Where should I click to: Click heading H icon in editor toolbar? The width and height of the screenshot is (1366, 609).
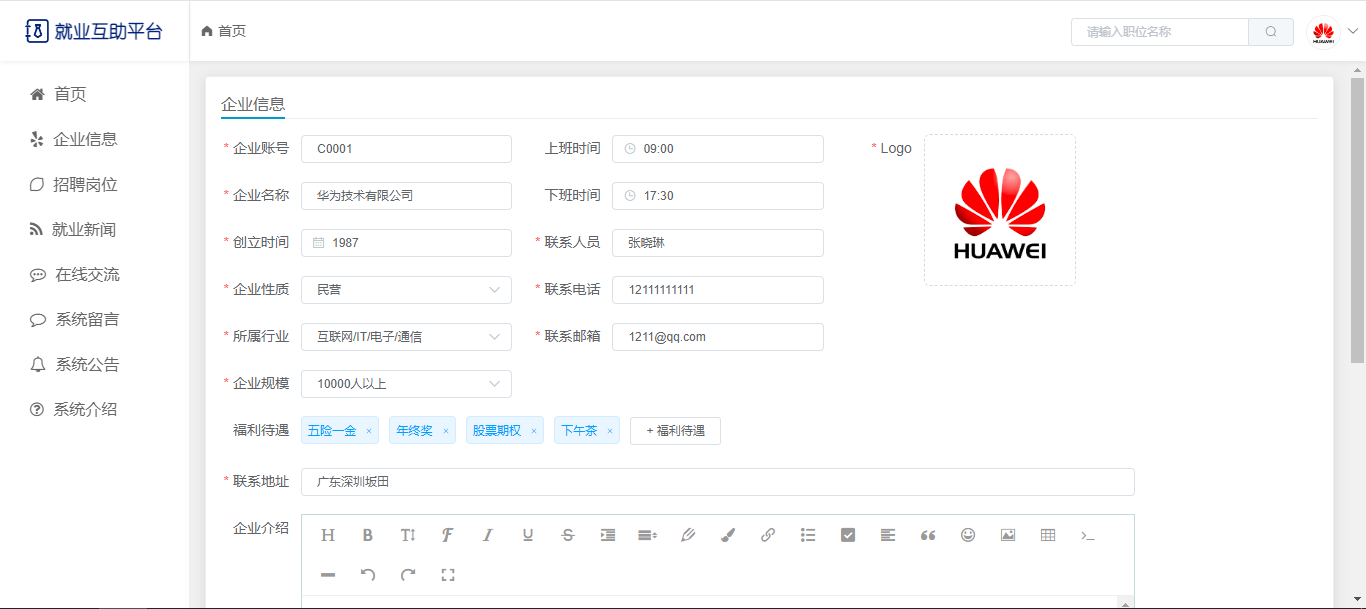(x=328, y=535)
